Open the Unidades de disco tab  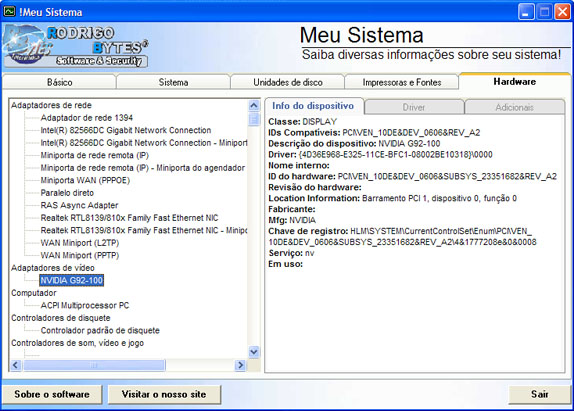click(x=288, y=82)
